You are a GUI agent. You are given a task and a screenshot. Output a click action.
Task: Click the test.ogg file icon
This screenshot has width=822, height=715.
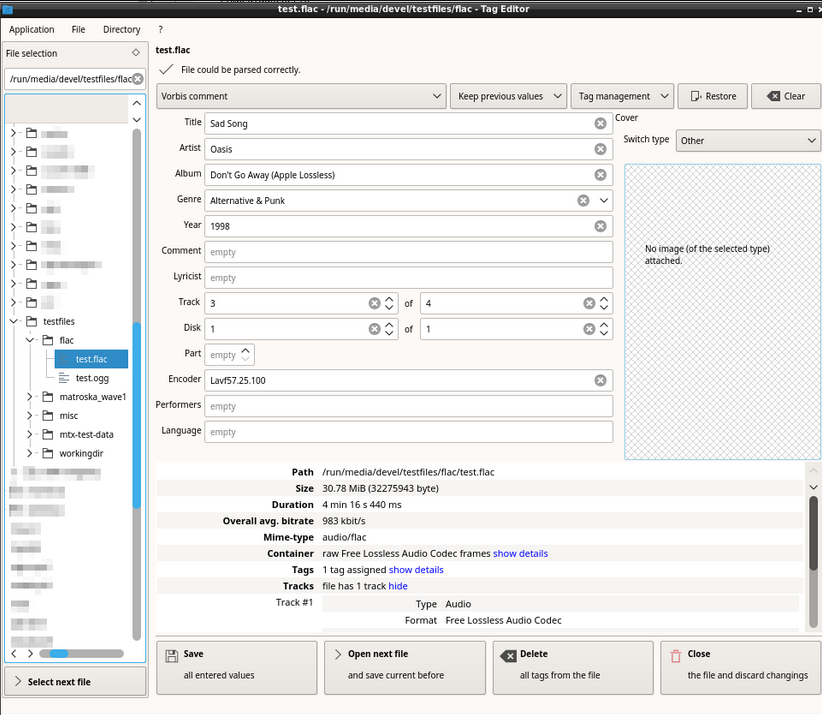click(x=63, y=377)
